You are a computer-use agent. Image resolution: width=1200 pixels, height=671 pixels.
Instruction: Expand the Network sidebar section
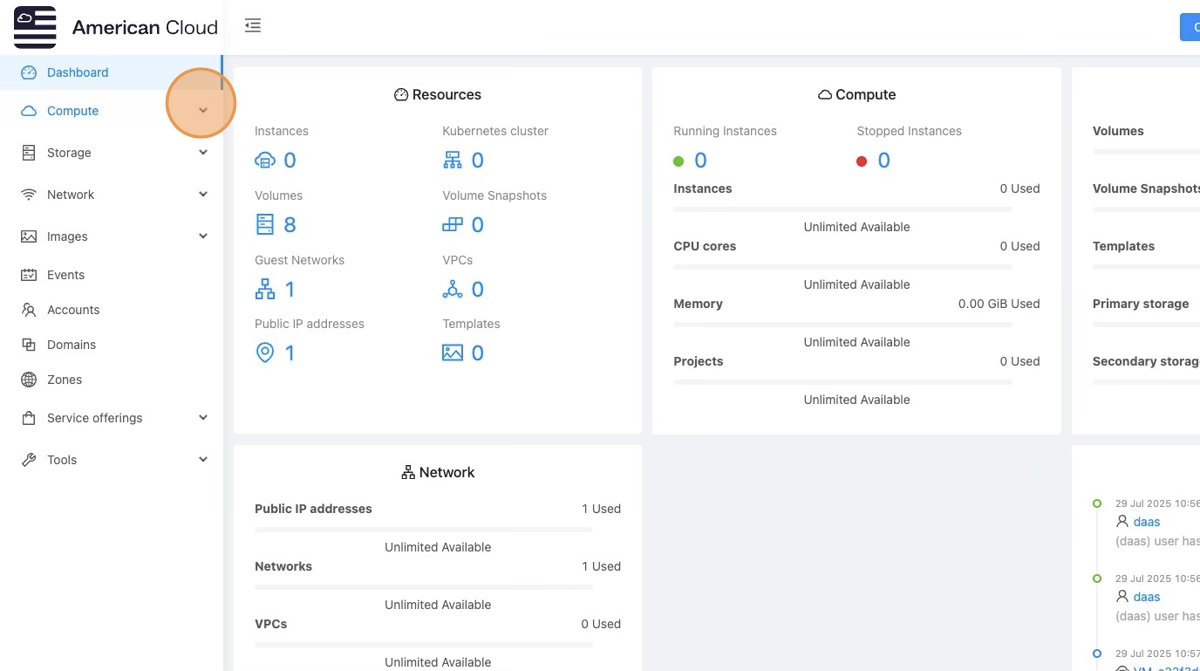pos(203,195)
